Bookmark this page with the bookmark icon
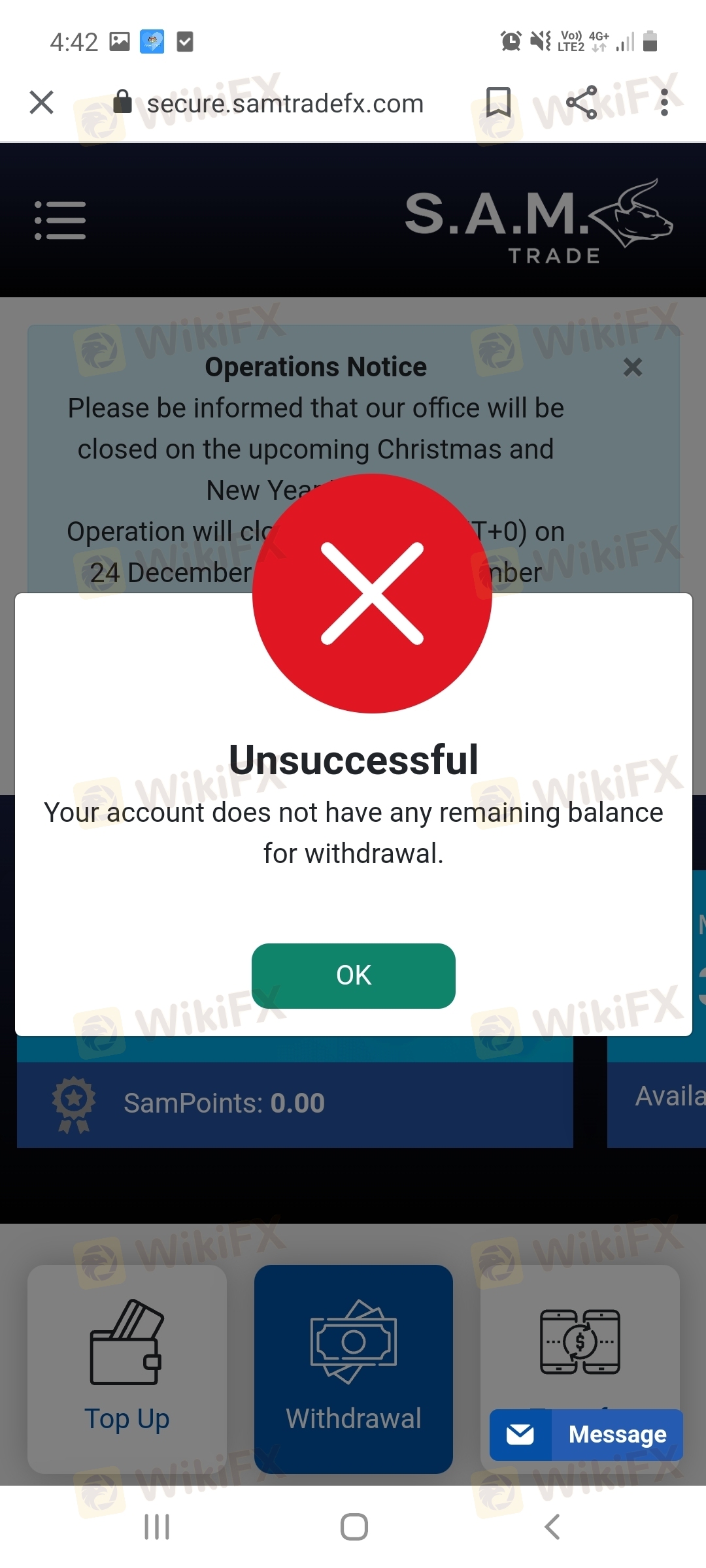 pyautogui.click(x=499, y=103)
